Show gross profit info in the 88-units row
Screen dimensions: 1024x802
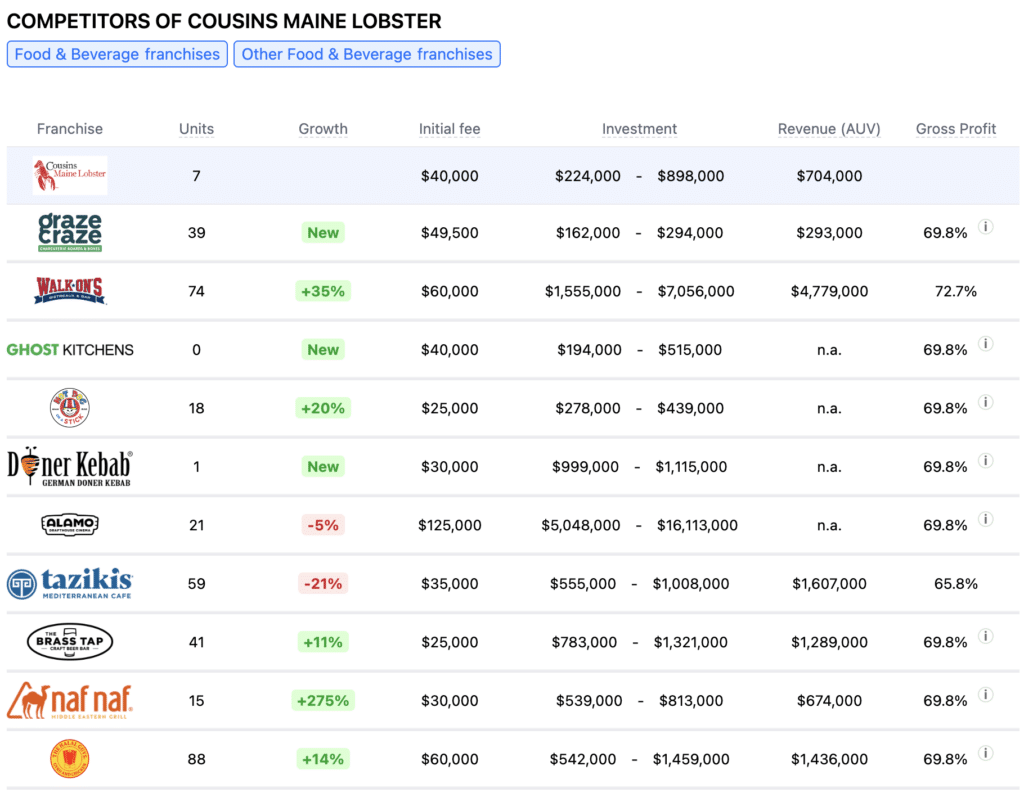[985, 753]
